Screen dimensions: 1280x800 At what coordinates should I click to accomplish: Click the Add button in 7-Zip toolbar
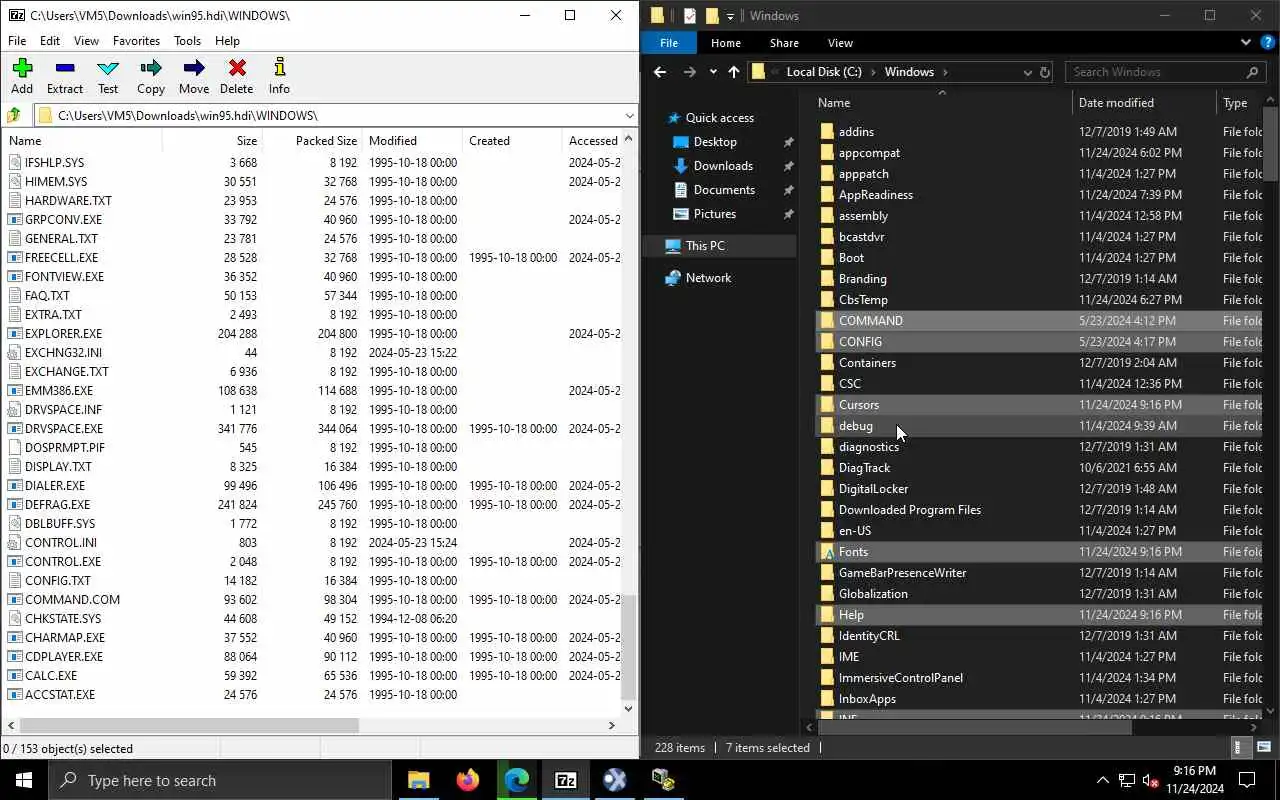click(22, 76)
